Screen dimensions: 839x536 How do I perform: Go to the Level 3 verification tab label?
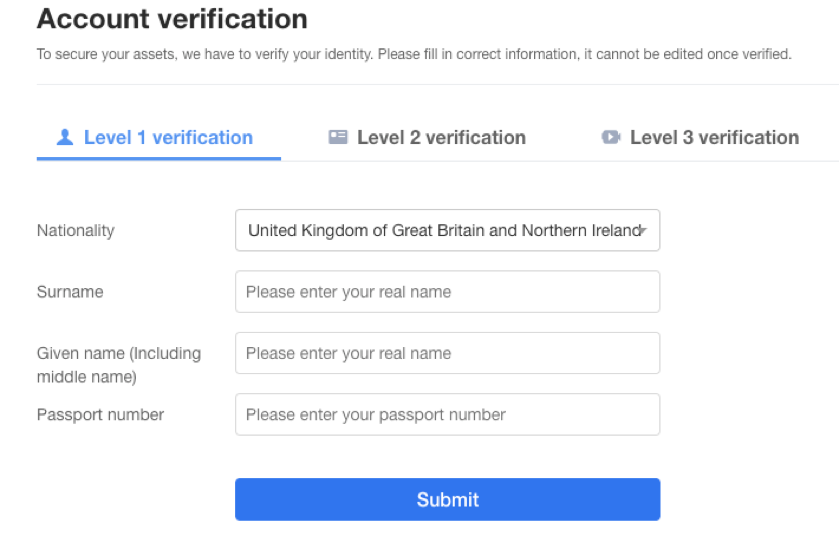[x=714, y=137]
